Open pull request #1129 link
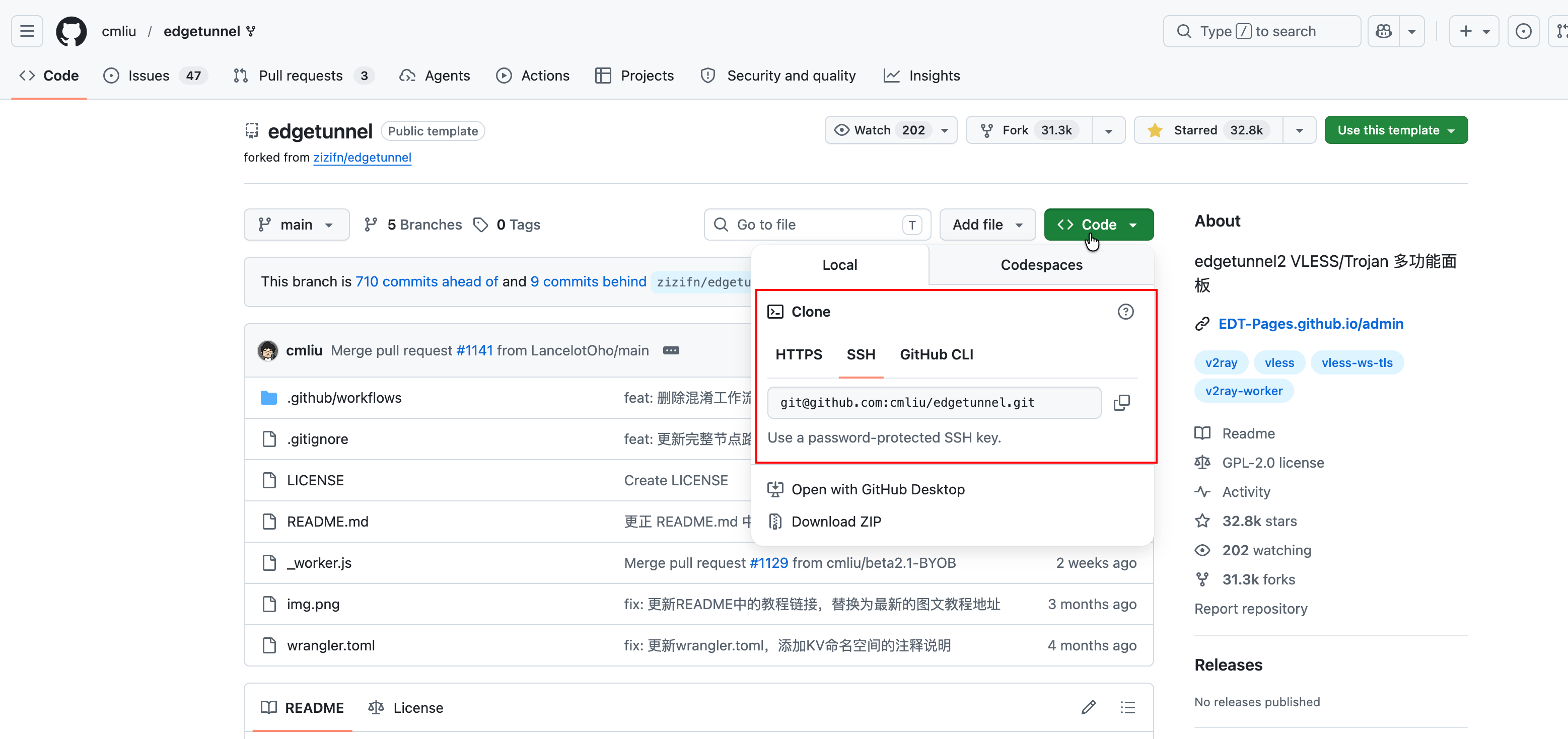Image resolution: width=1568 pixels, height=739 pixels. 769,563
